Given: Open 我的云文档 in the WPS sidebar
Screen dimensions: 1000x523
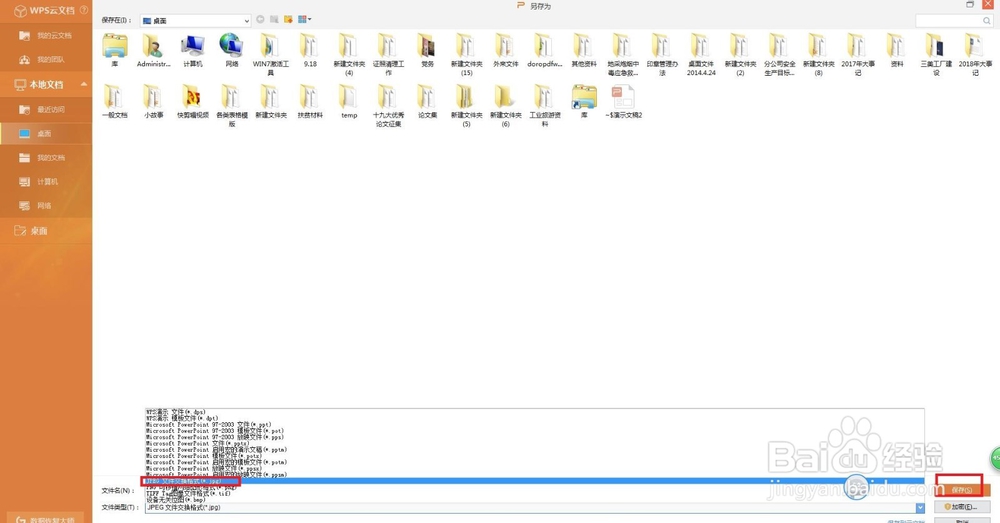Looking at the screenshot, I should pos(46,36).
